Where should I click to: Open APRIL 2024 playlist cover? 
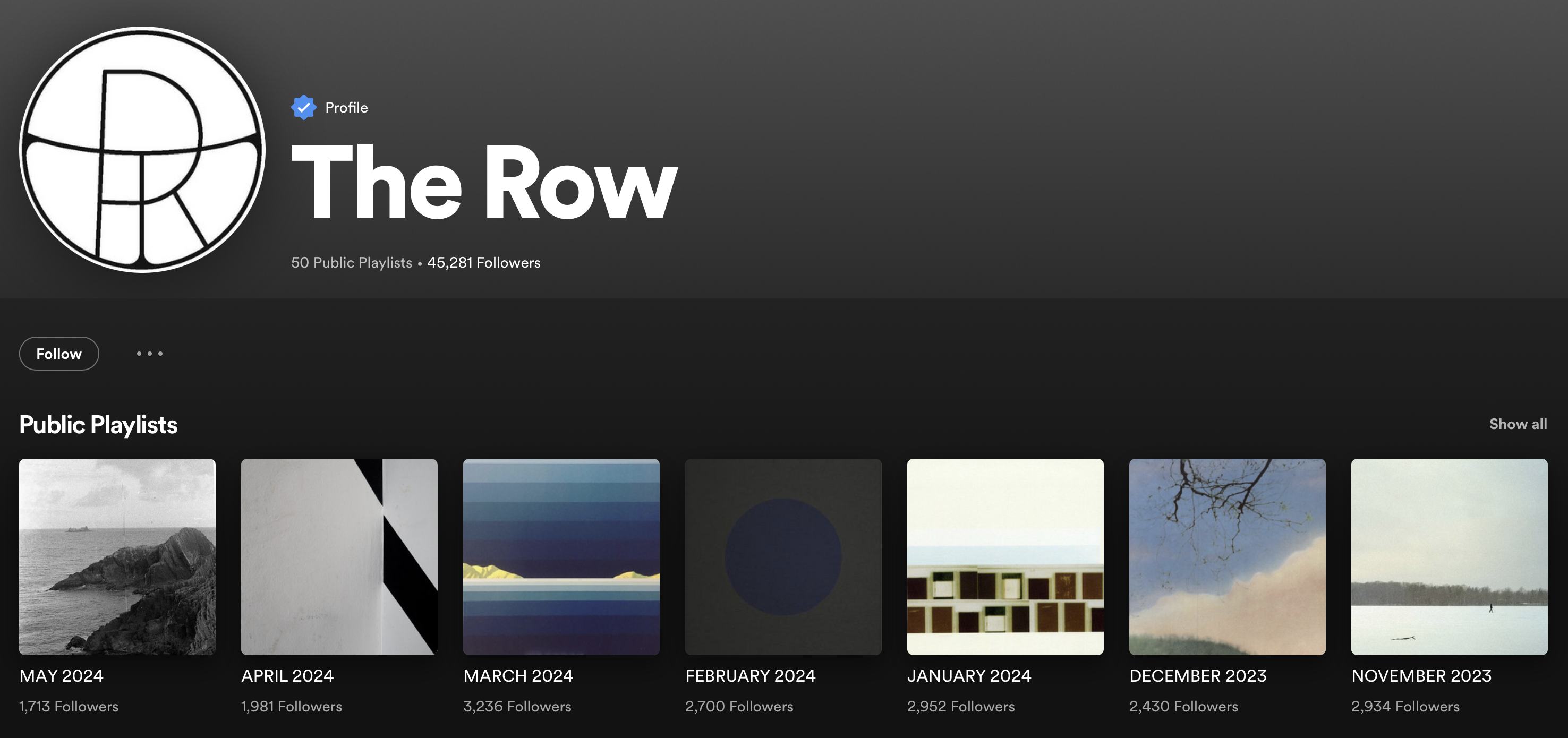point(339,557)
